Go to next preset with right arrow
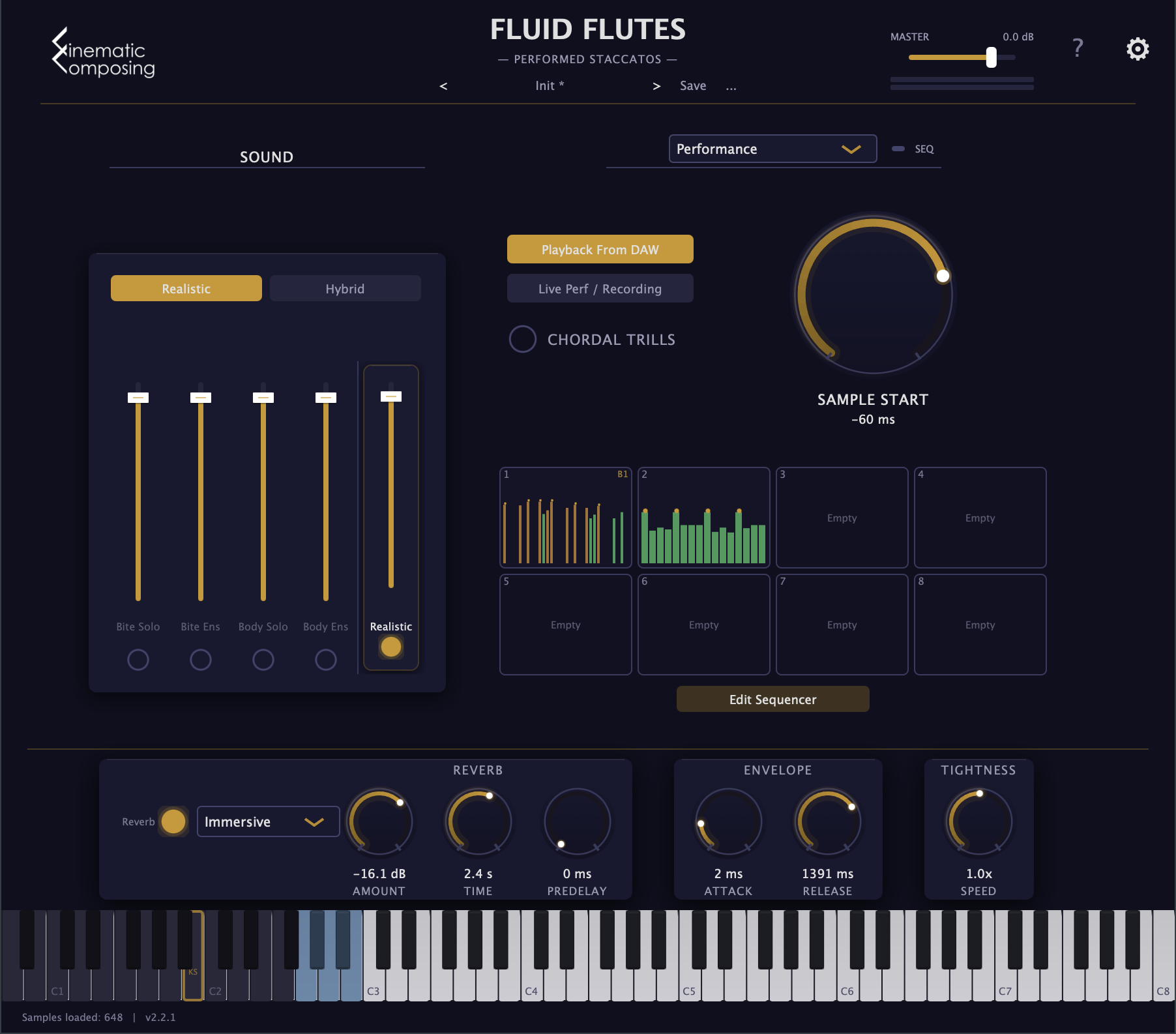1176x1034 pixels. (x=656, y=86)
